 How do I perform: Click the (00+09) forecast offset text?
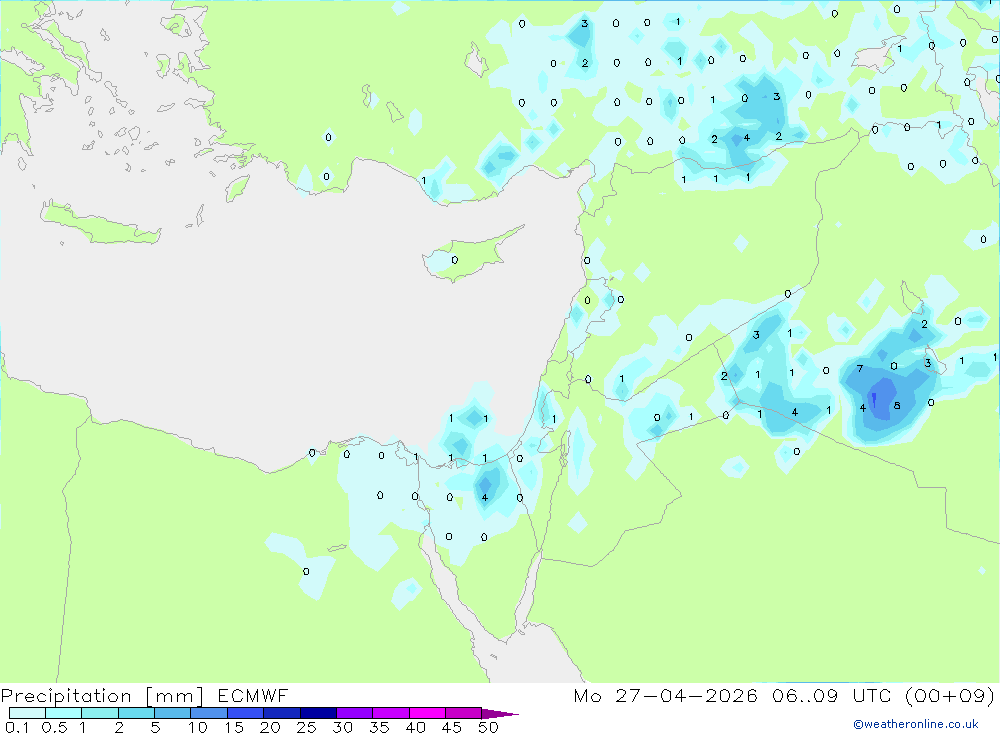(x=950, y=696)
